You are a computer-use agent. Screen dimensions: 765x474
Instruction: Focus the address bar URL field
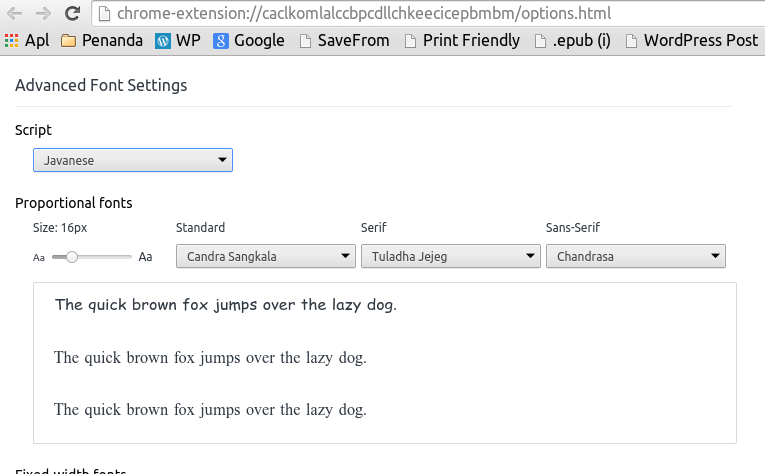click(429, 14)
